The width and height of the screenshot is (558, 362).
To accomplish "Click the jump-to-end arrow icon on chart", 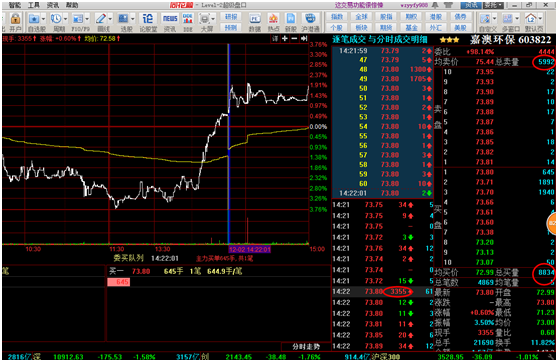I will [x=304, y=38].
